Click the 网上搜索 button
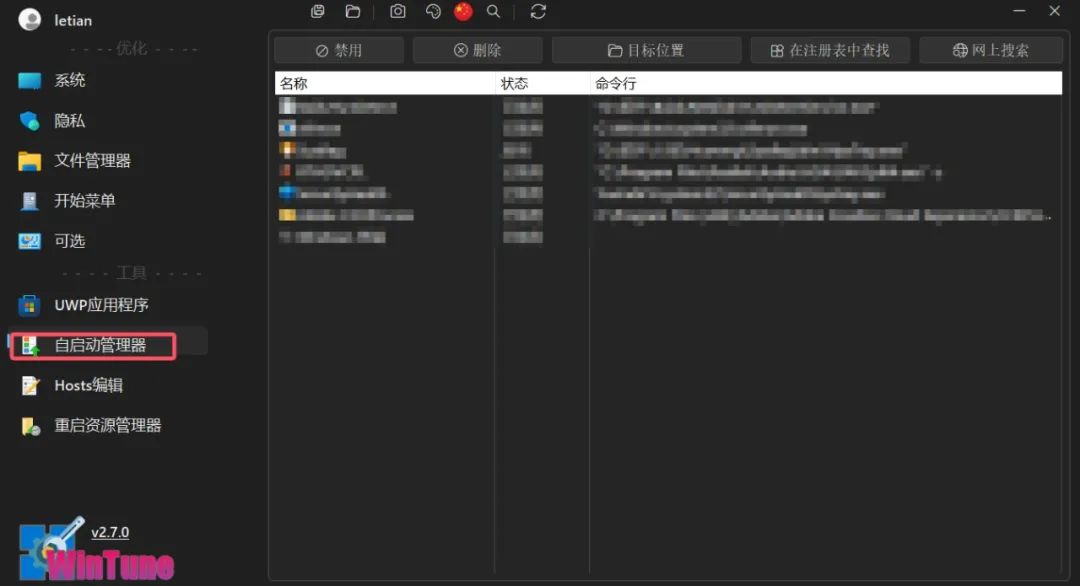1080x586 pixels. 990,50
